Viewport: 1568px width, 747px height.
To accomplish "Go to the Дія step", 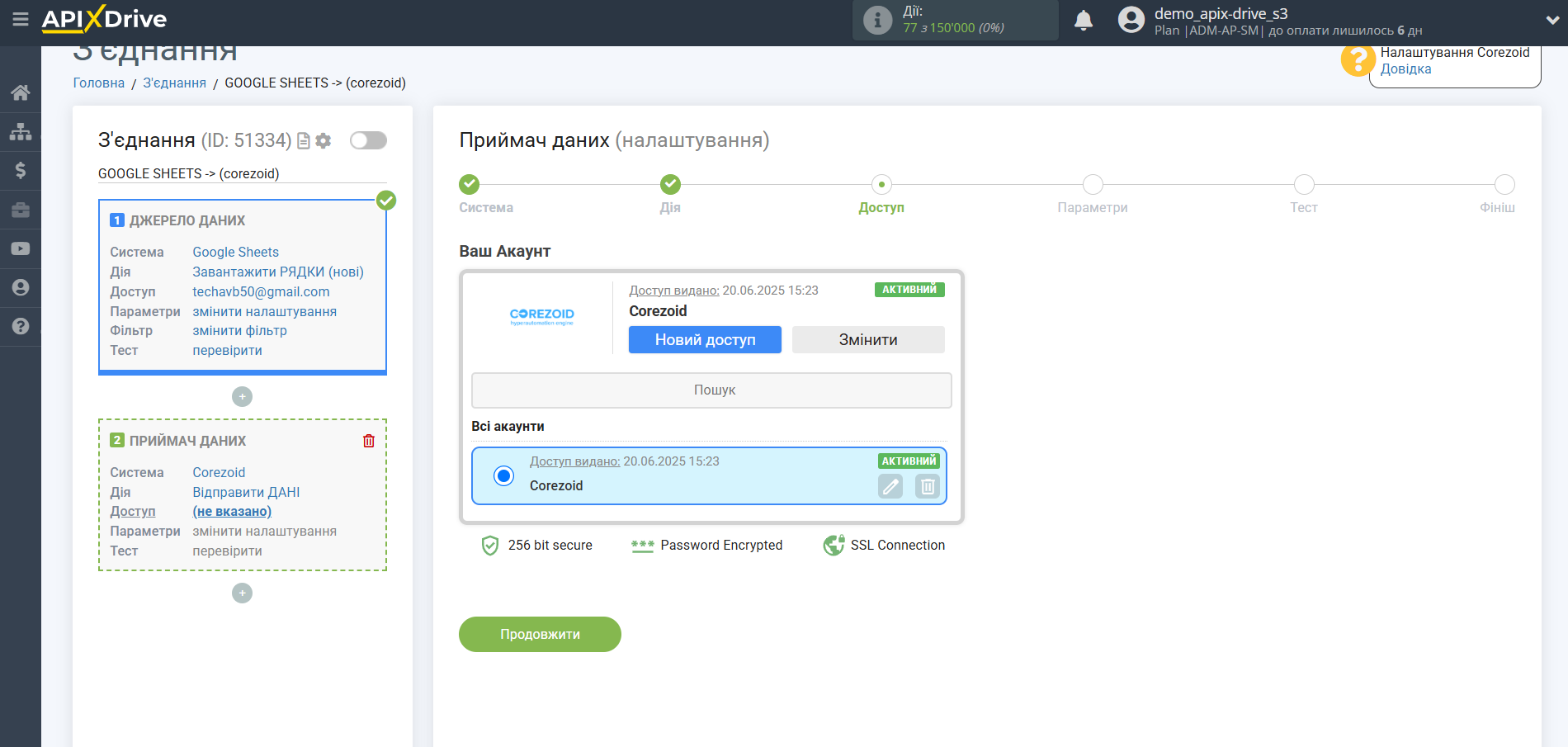I will 670,184.
